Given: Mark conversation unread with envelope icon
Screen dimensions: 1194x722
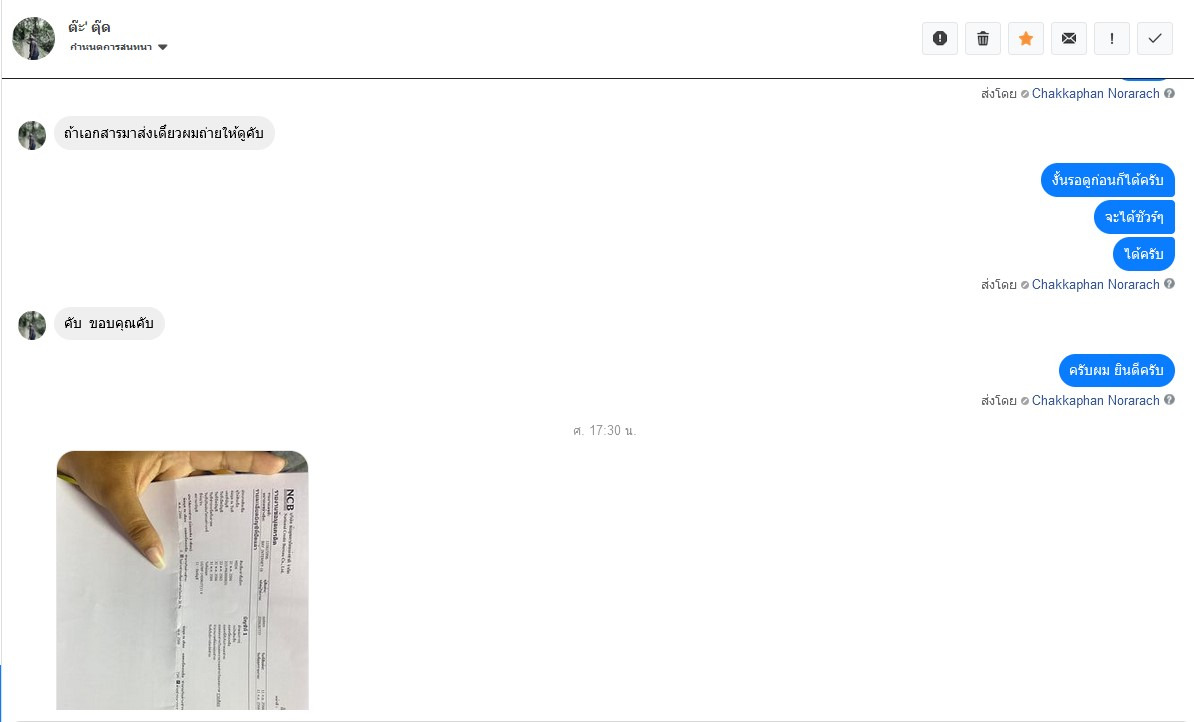Looking at the screenshot, I should coord(1069,39).
